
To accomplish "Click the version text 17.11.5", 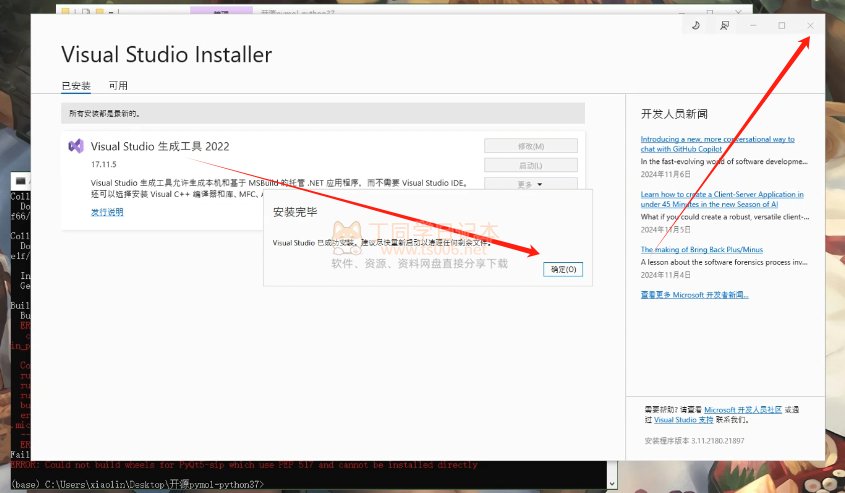I will coord(103,164).
